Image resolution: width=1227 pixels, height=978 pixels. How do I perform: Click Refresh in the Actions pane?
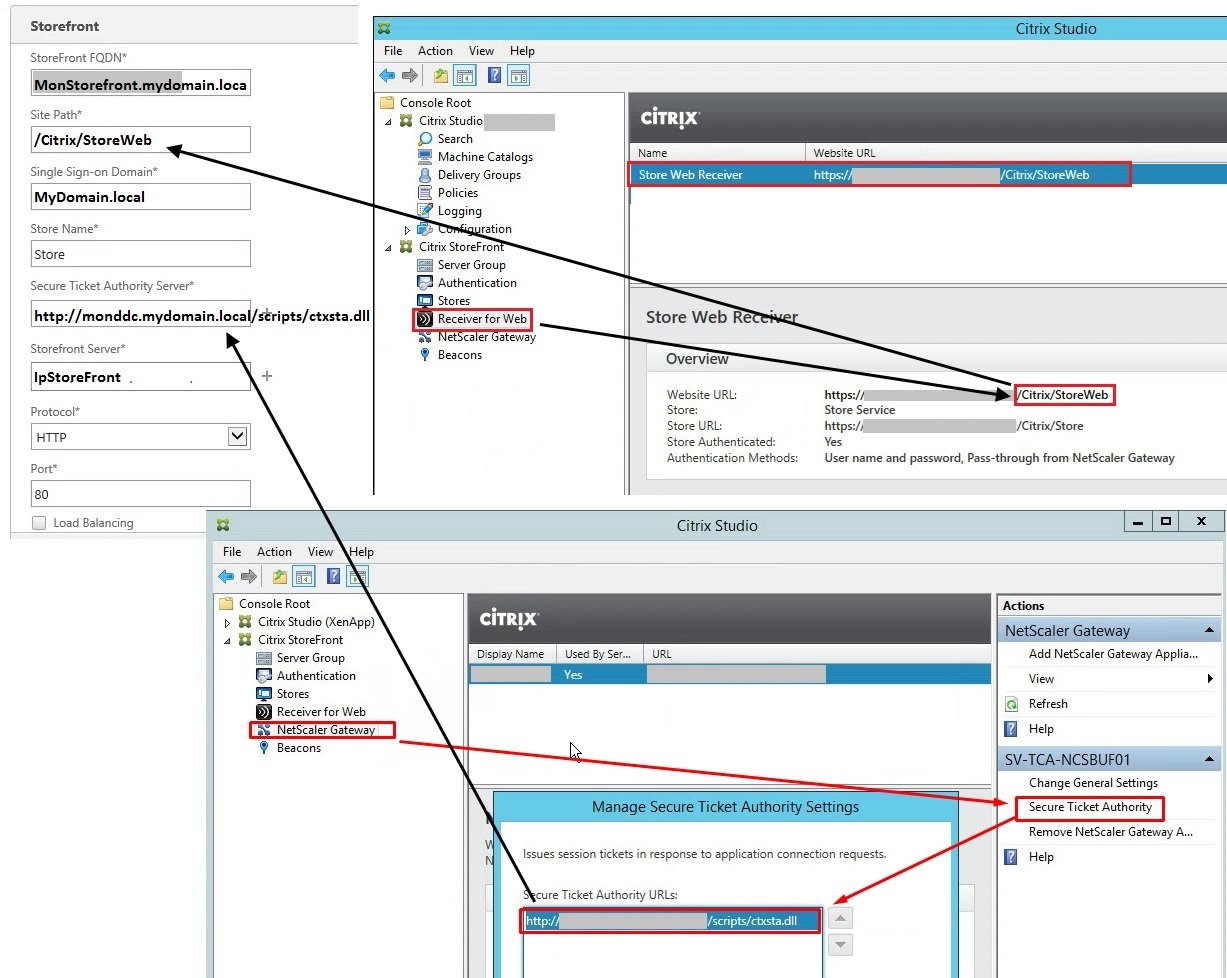coord(1047,704)
